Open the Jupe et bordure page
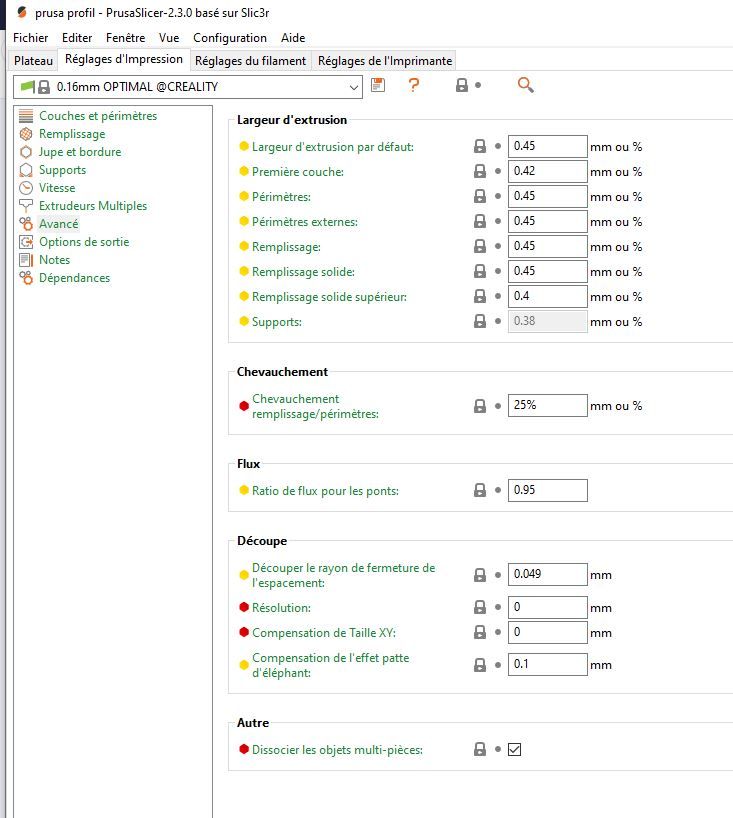This screenshot has width=733, height=818. 80,152
